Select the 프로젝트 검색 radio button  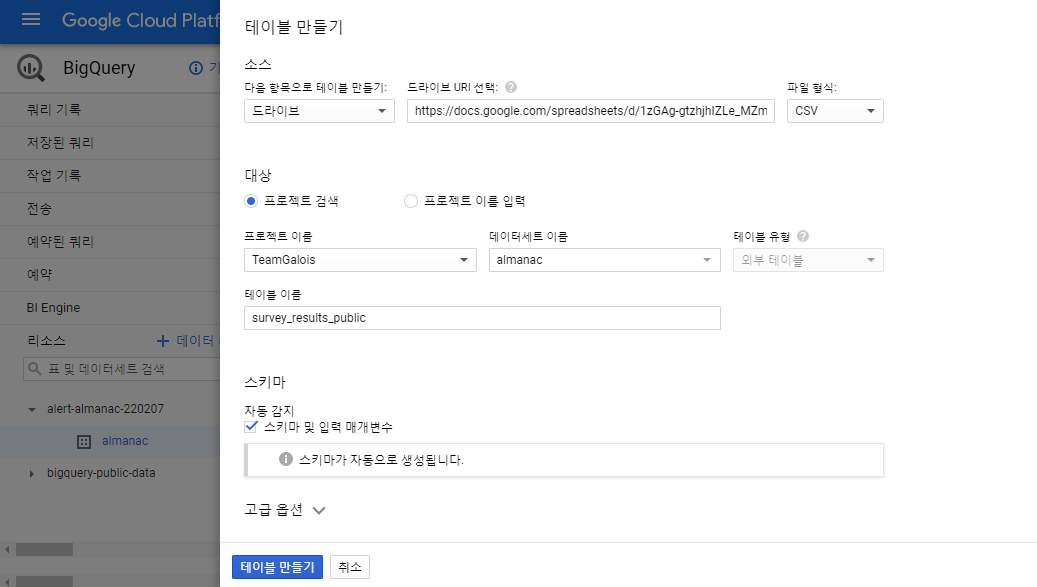[x=251, y=201]
